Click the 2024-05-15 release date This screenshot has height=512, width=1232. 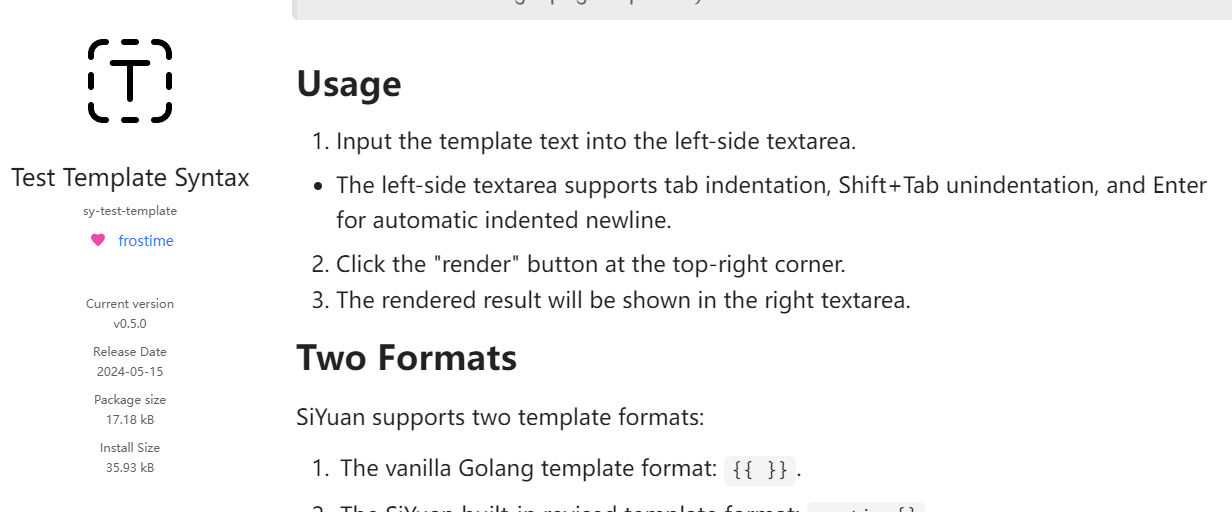pyautogui.click(x=130, y=371)
